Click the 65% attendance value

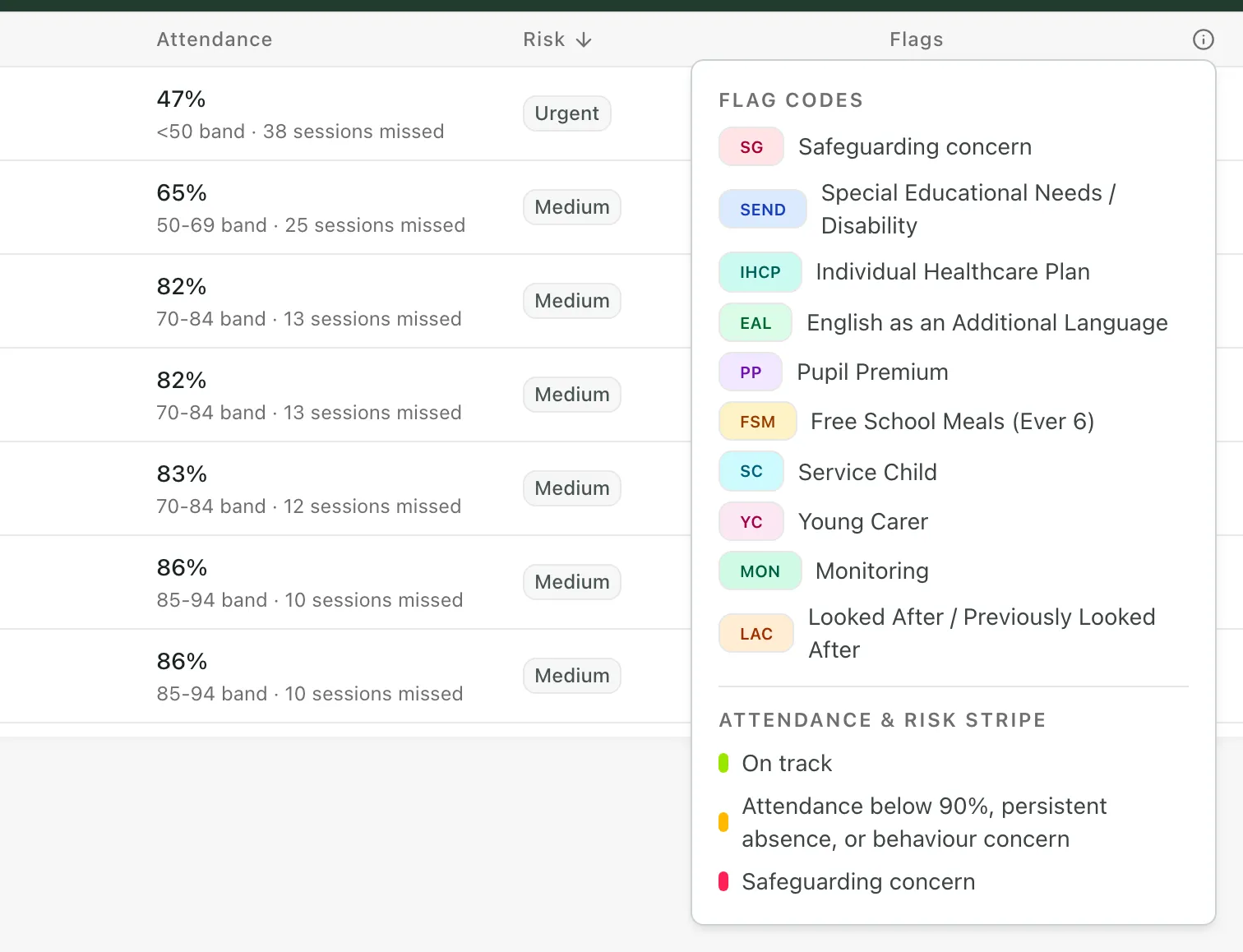coord(182,192)
